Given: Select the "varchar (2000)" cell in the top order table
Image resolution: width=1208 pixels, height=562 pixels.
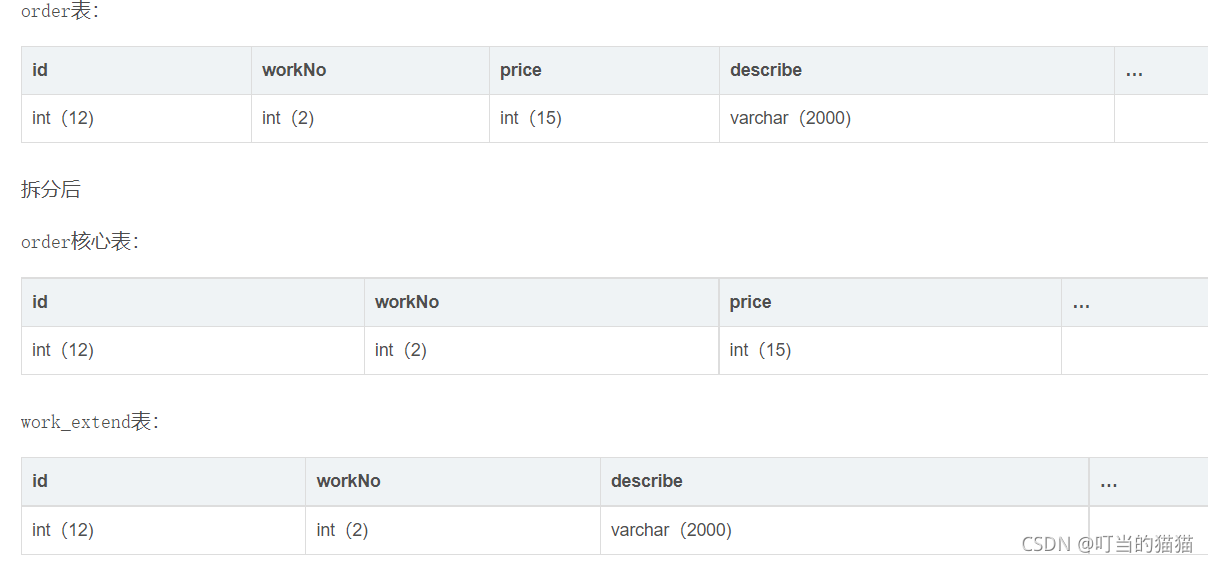Looking at the screenshot, I should 790,118.
